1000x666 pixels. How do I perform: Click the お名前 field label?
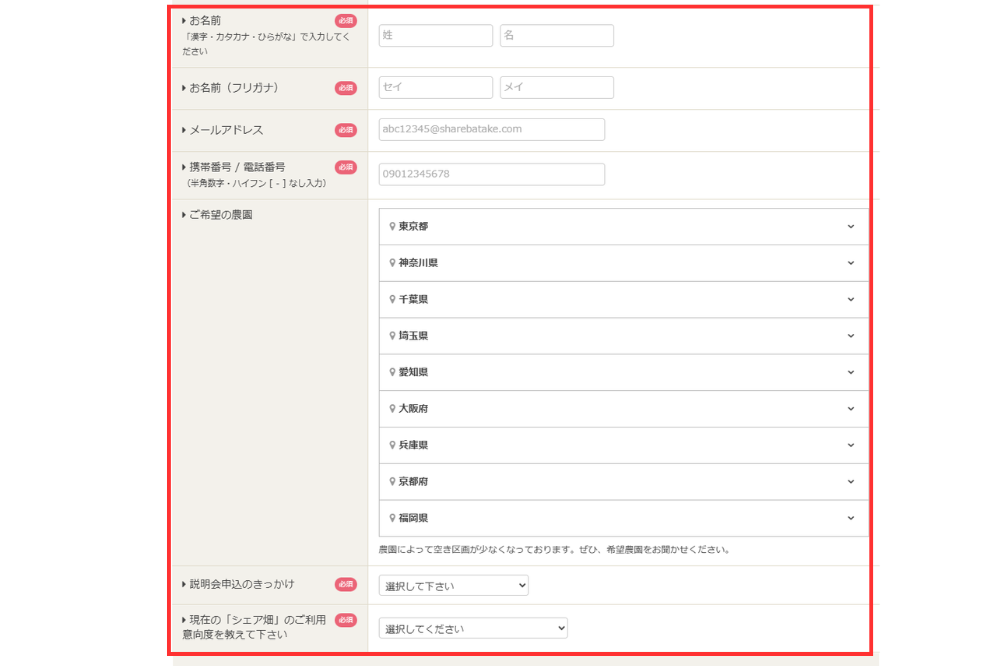click(205, 20)
